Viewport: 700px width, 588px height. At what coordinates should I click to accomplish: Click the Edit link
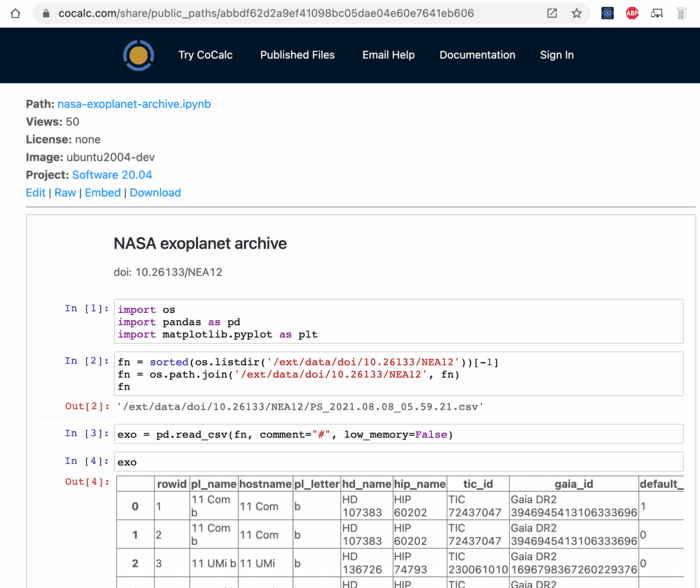(36, 192)
